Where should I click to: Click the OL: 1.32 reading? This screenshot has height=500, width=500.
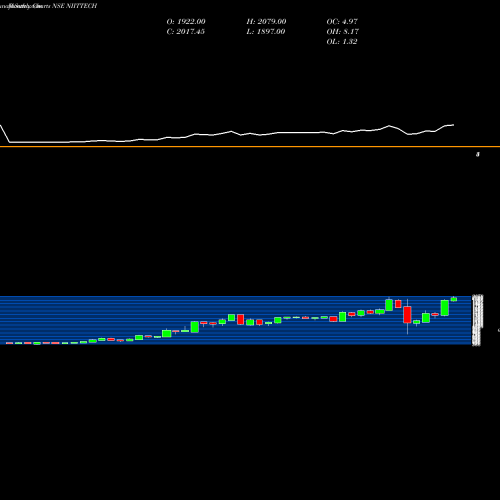[x=342, y=42]
